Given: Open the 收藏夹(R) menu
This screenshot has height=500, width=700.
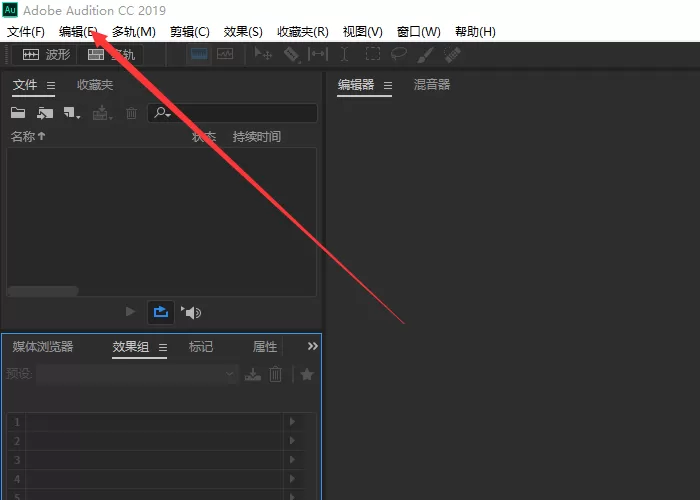Looking at the screenshot, I should pyautogui.click(x=303, y=32).
